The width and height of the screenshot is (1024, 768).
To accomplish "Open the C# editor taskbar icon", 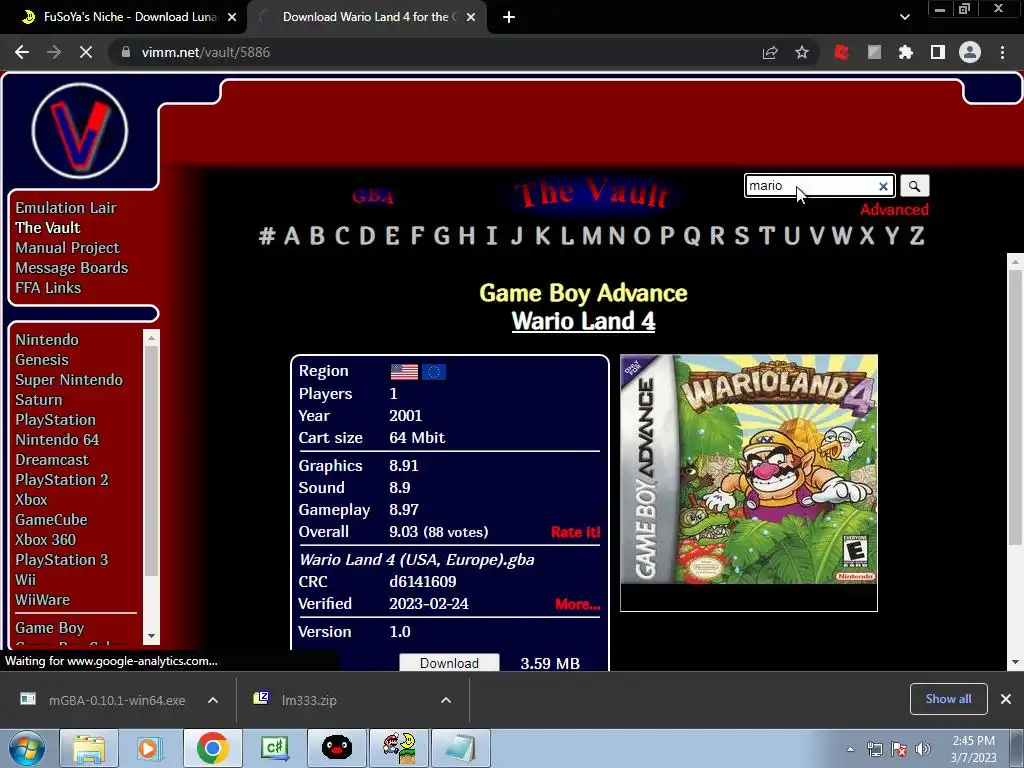I will point(274,748).
